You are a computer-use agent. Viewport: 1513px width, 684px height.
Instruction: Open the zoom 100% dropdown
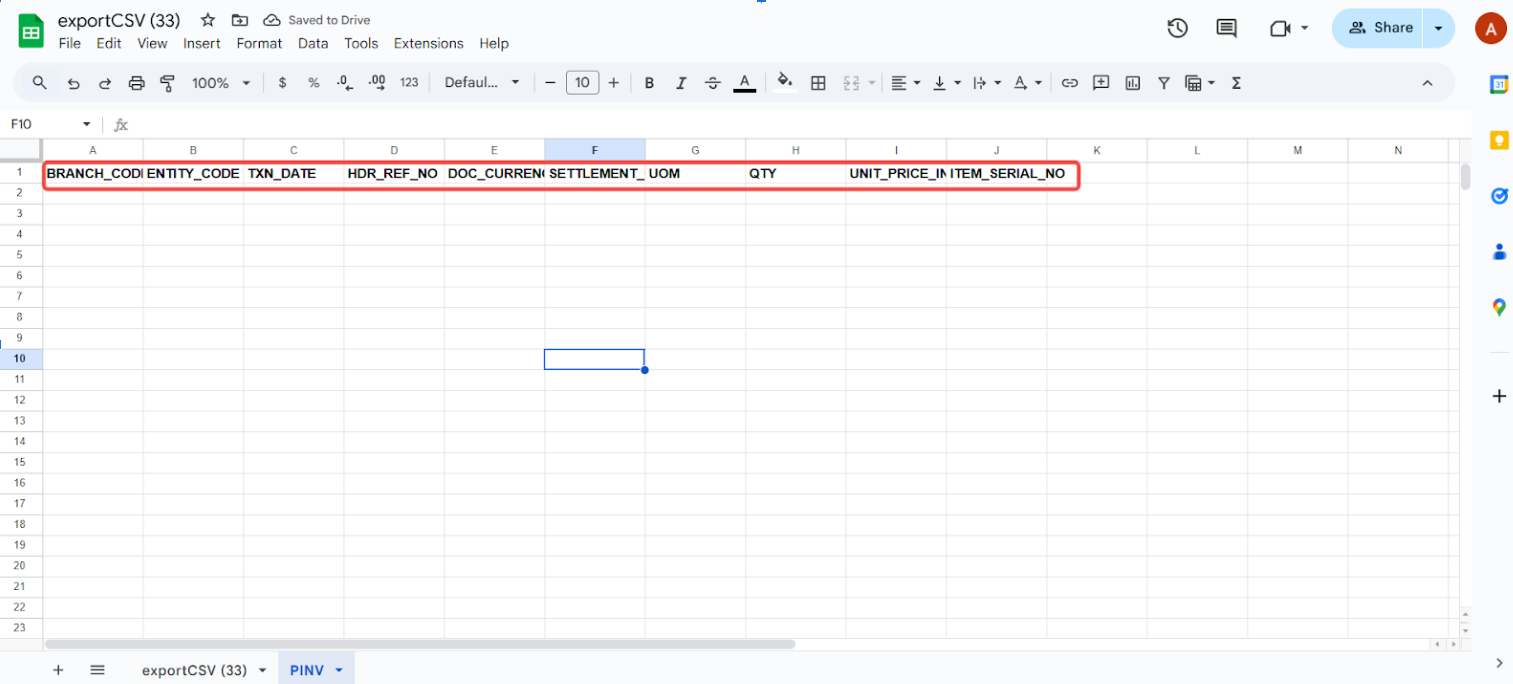click(220, 83)
